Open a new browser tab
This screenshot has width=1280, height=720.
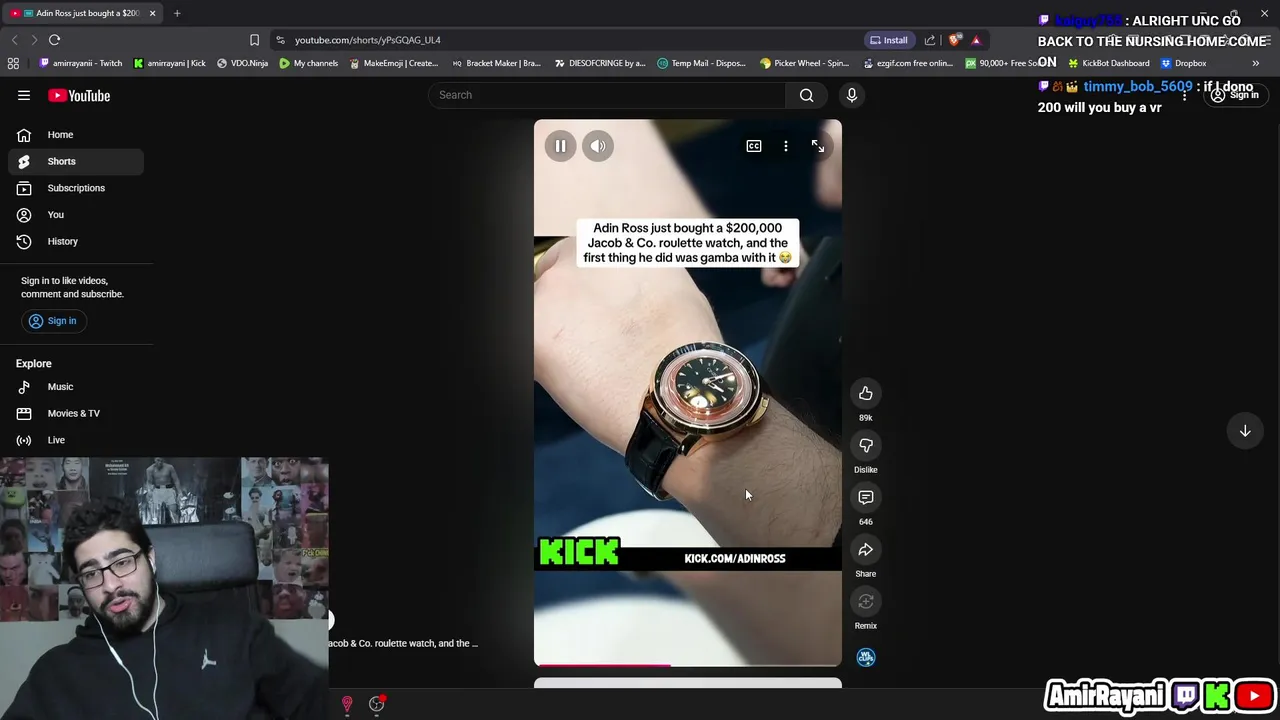click(177, 13)
